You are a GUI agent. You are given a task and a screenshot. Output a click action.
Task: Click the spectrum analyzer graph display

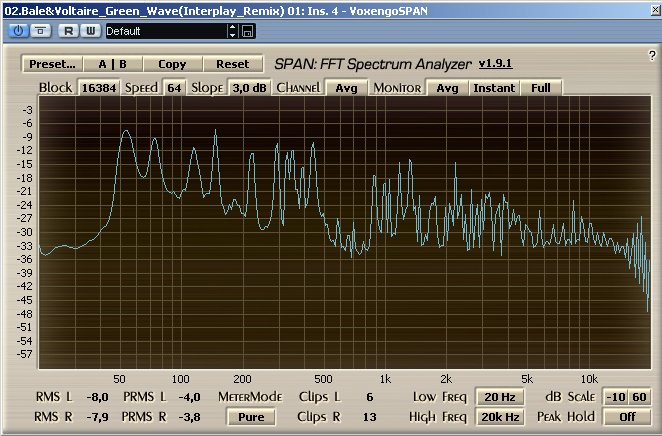tap(345, 232)
